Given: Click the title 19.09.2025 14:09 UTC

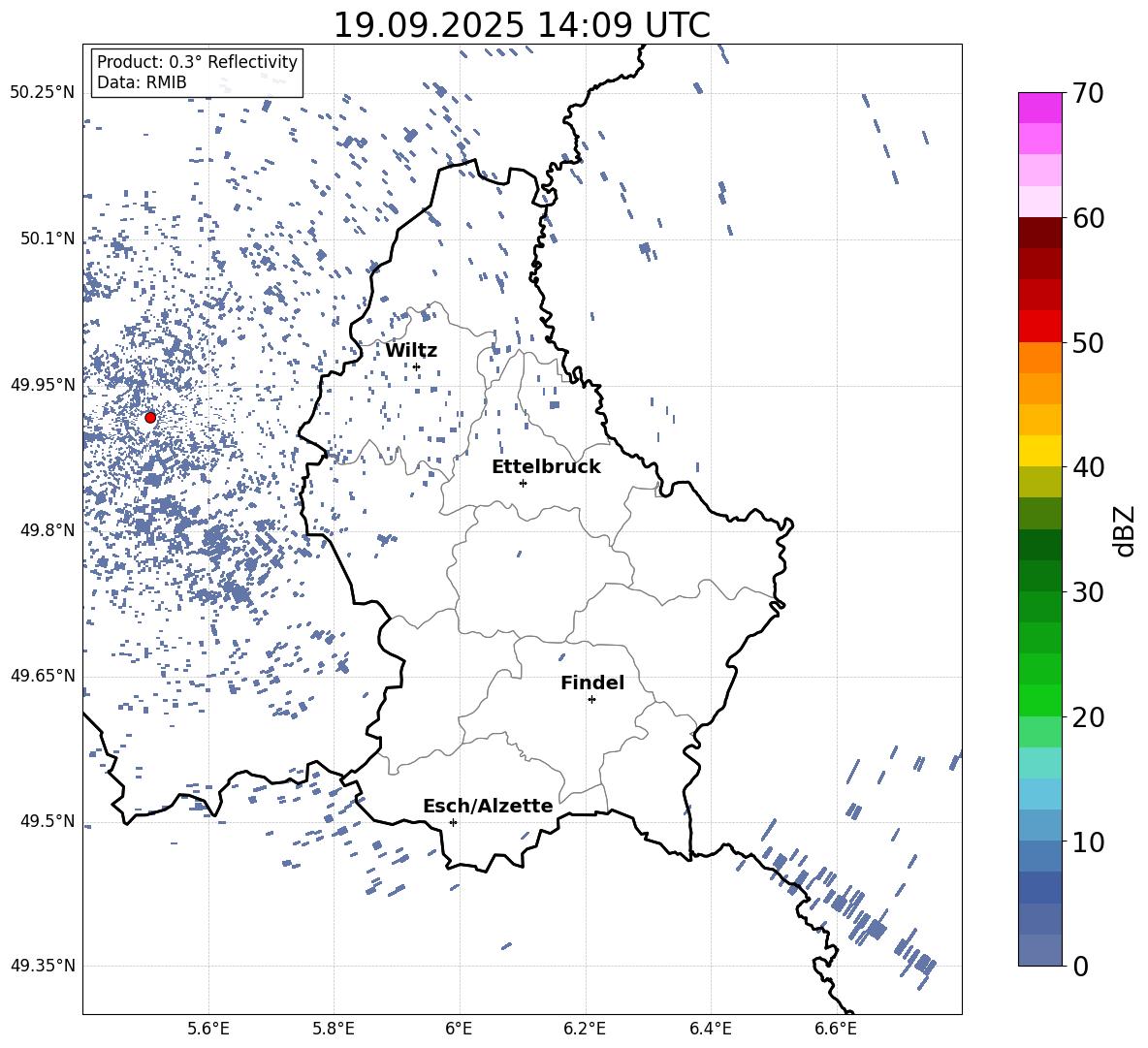Looking at the screenshot, I should click(x=522, y=25).
